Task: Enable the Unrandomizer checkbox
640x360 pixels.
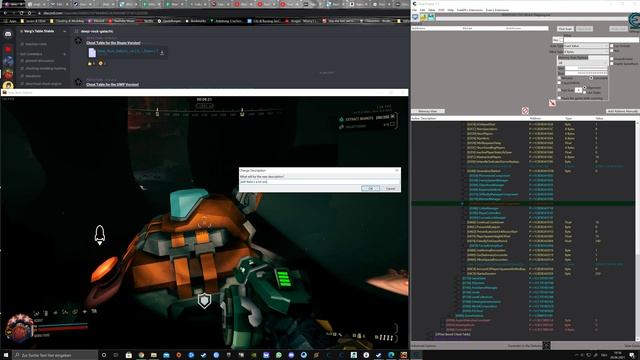Action: (x=611, y=59)
